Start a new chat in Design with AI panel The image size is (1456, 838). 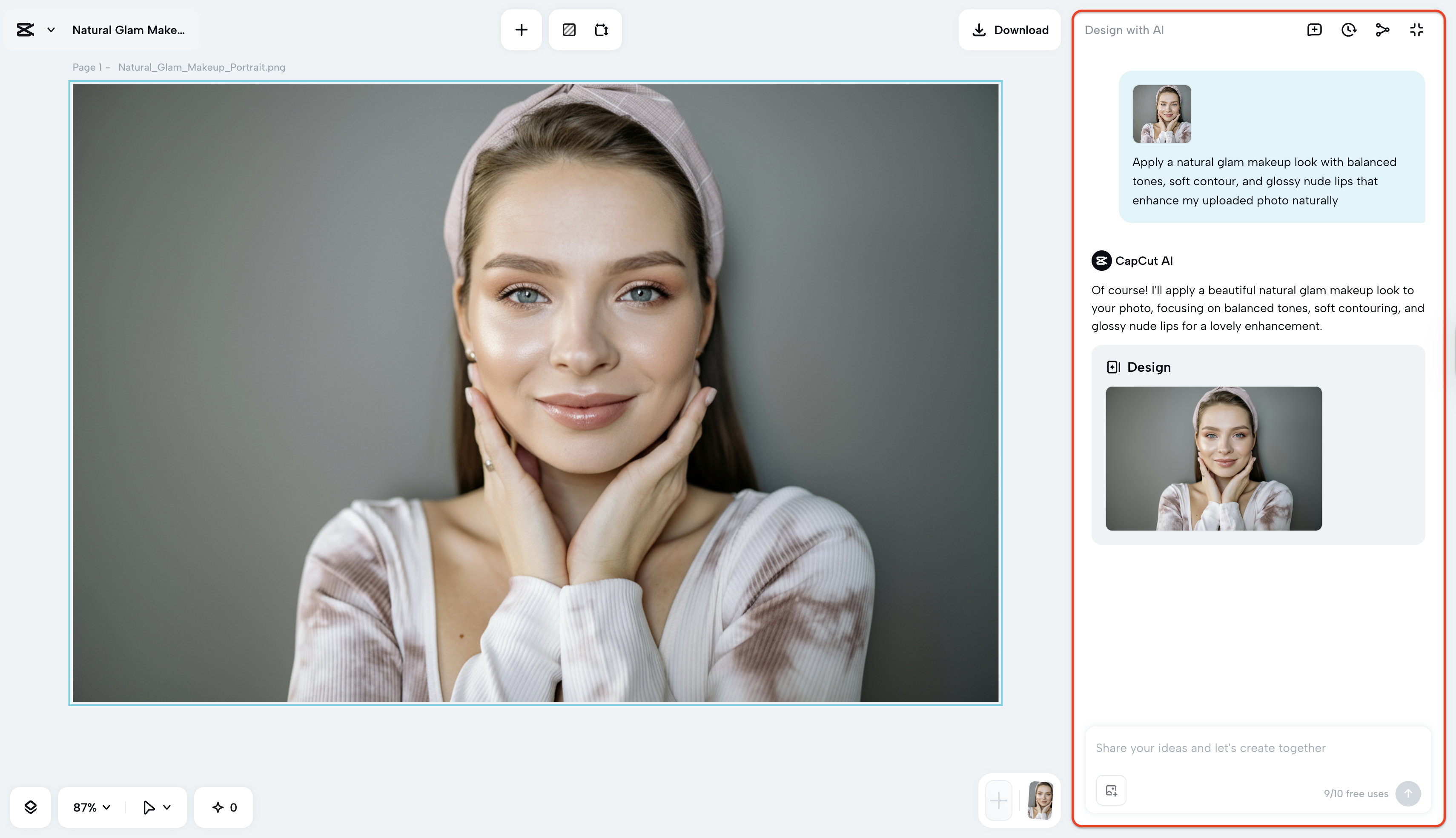tap(1314, 29)
